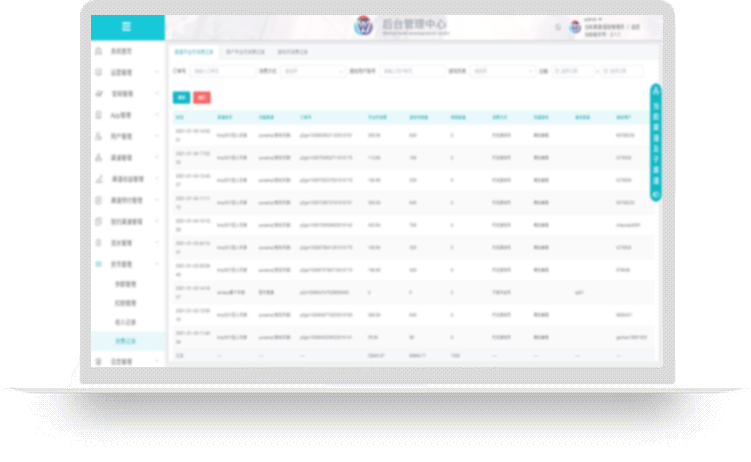This screenshot has height=462, width=751.
Task: Click the 用户管理 sidebar icon
Action: [x=98, y=136]
